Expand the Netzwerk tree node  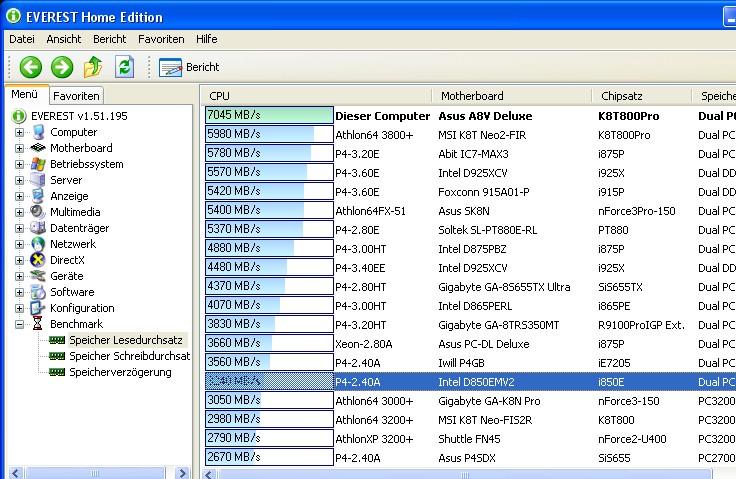(19, 244)
